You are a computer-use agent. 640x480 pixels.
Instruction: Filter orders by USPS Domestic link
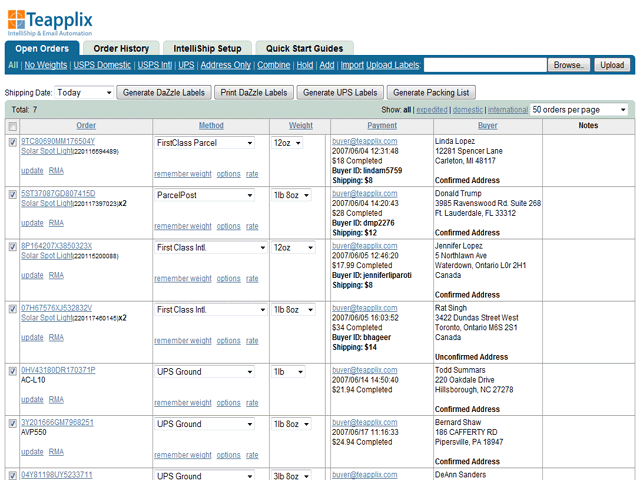coord(102,65)
